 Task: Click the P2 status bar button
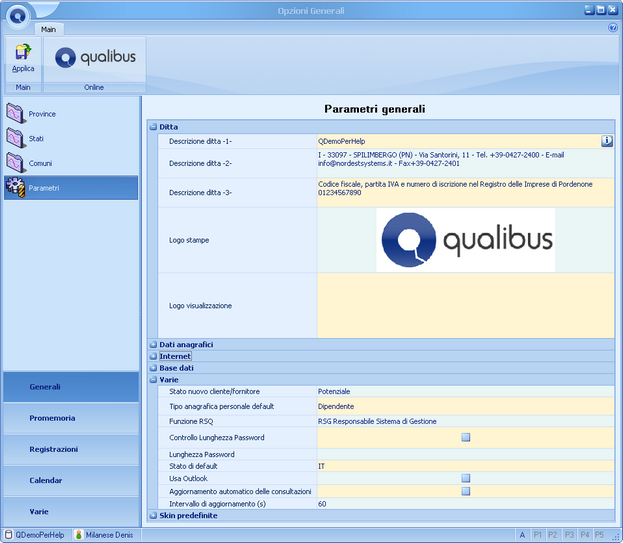pos(553,535)
